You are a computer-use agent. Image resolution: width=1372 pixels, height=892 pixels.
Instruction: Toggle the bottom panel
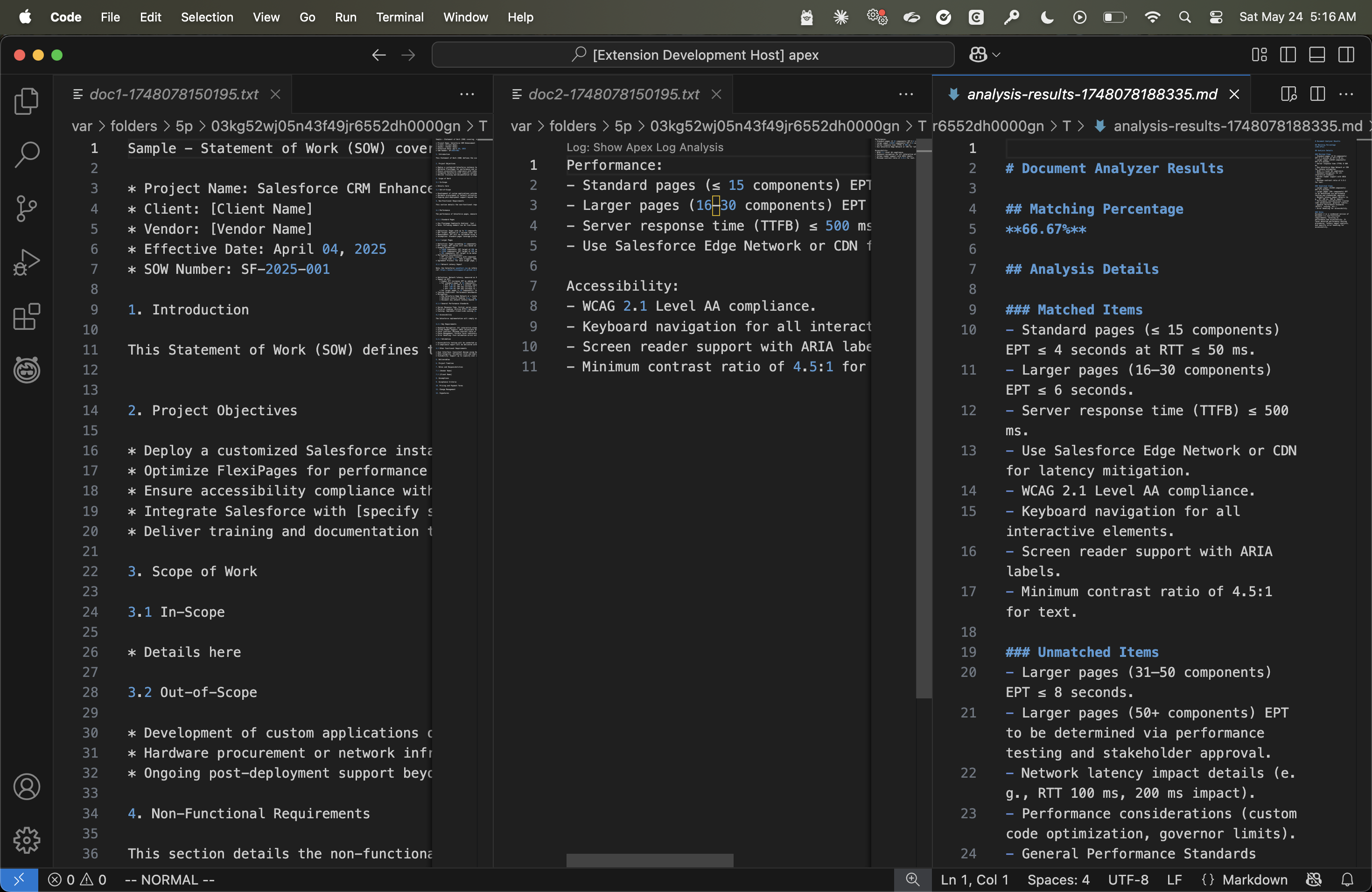point(1316,55)
